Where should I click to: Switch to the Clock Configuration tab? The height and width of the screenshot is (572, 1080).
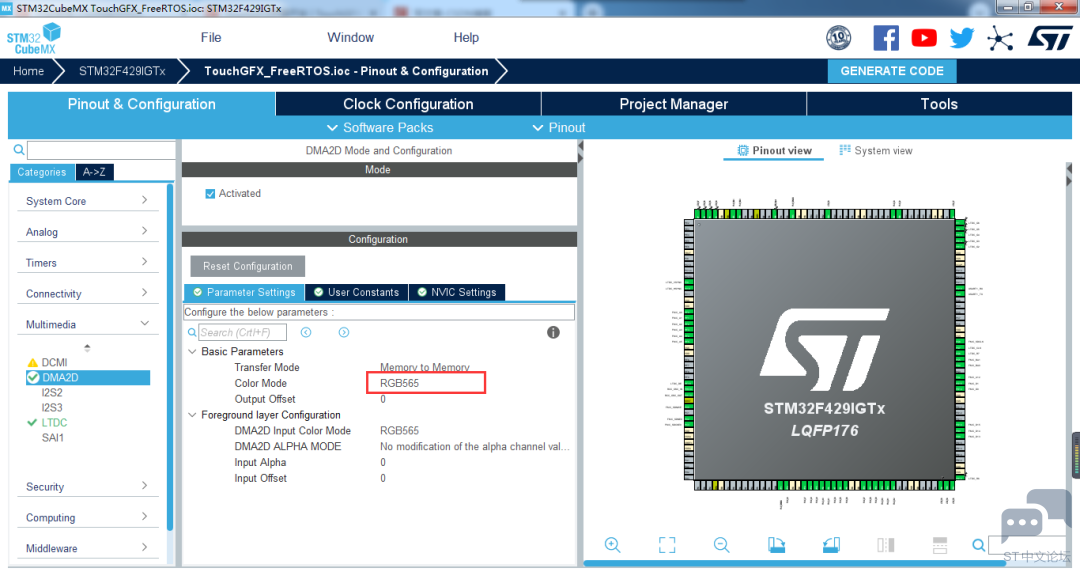[408, 104]
